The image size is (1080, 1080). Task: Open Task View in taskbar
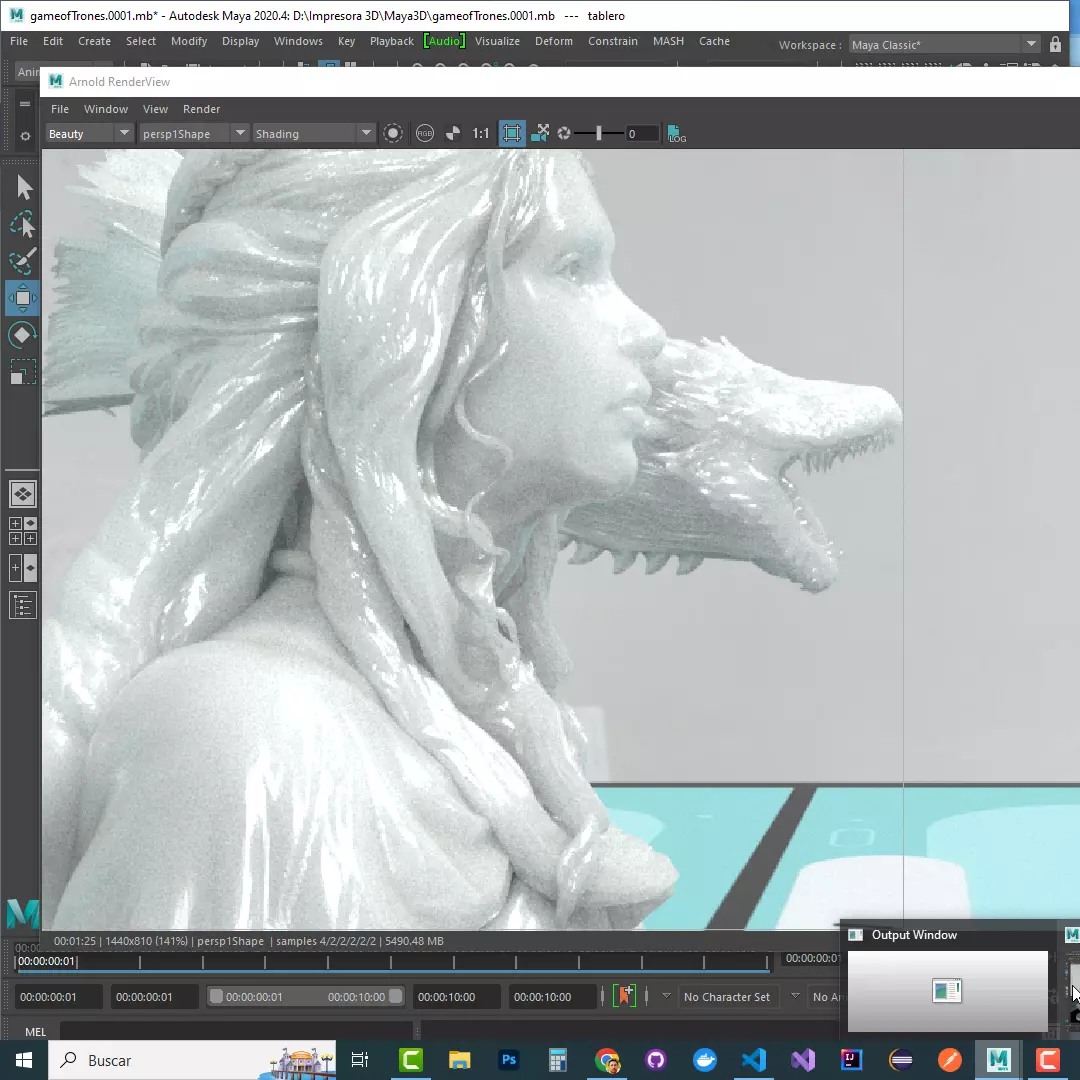[360, 1060]
